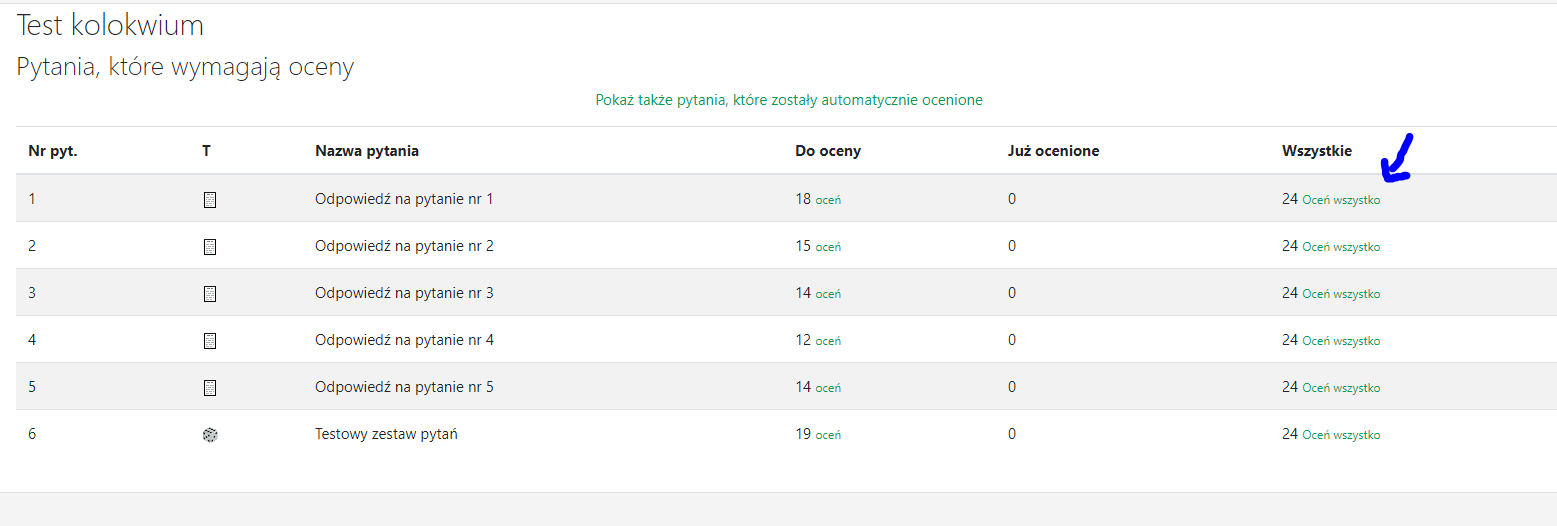Open 'Oceń wszystko' for question 6
This screenshot has width=1557, height=526.
1341,435
